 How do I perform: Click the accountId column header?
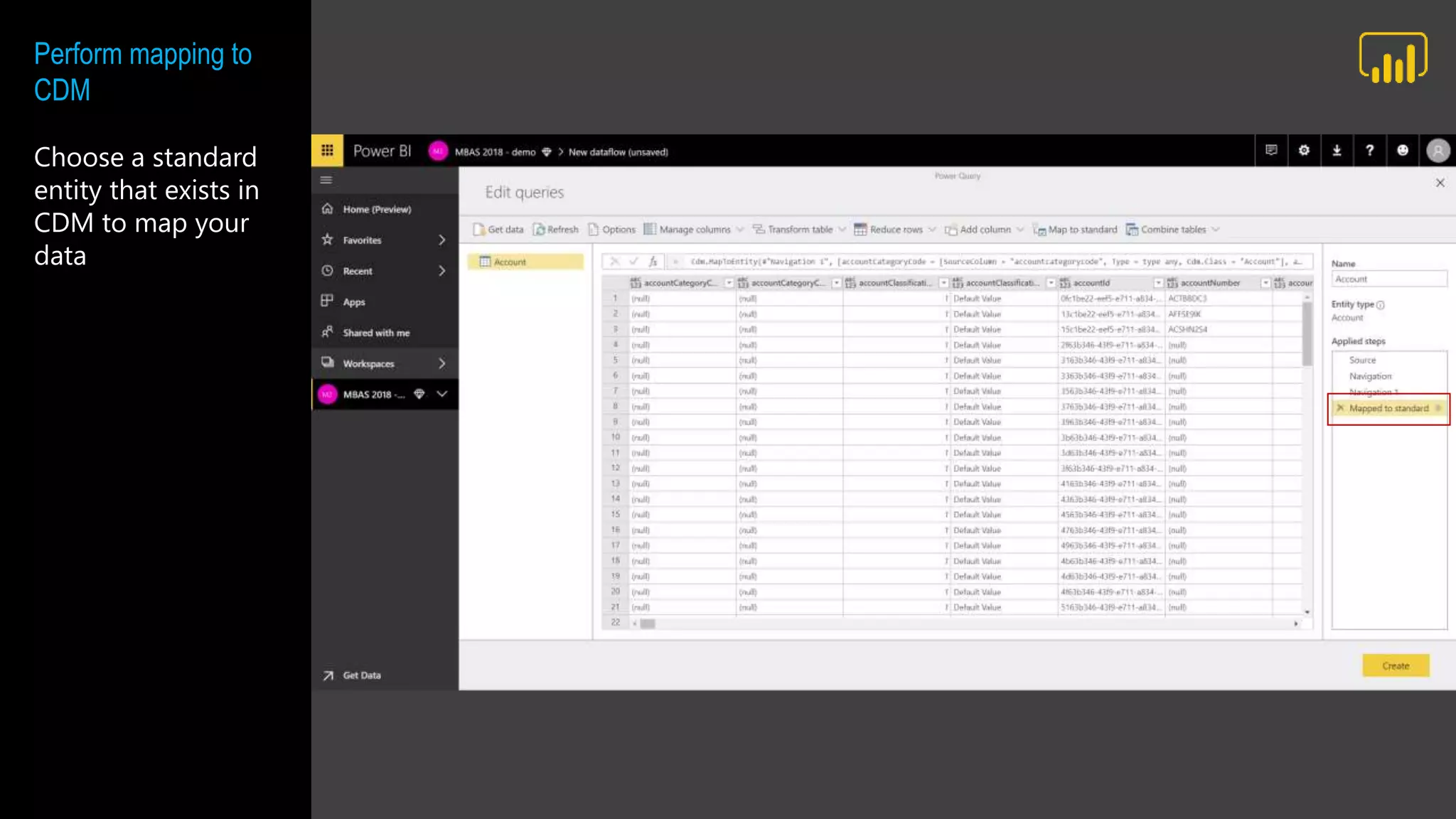tap(1111, 283)
